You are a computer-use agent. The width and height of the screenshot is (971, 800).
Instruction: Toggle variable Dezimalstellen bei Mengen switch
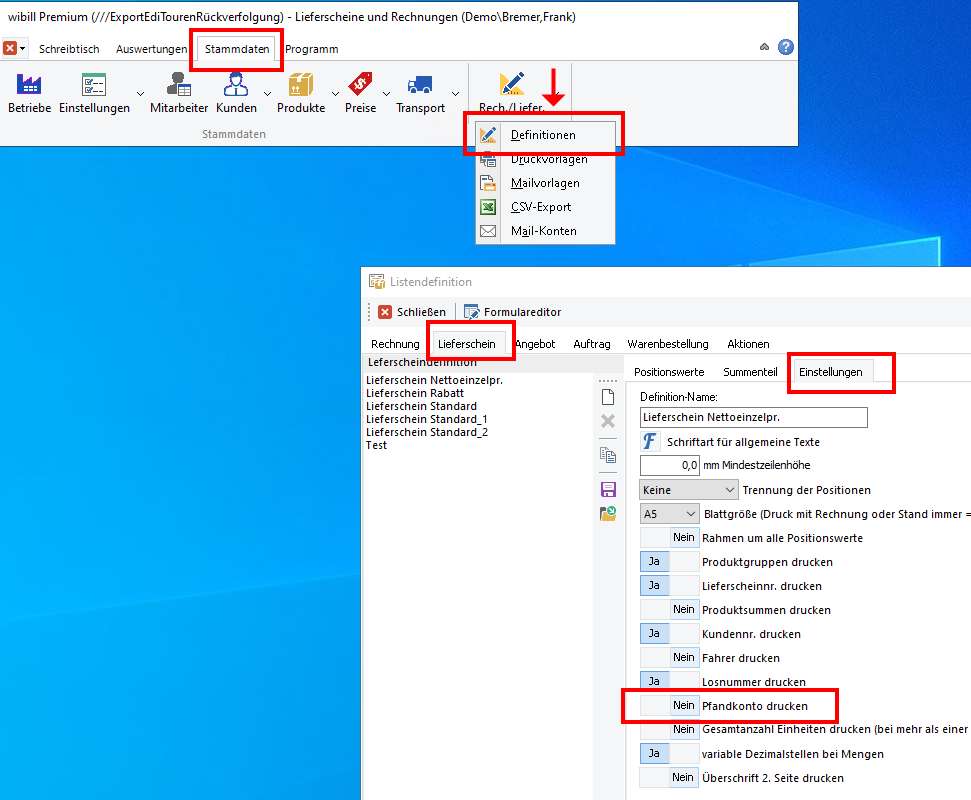pos(669,754)
